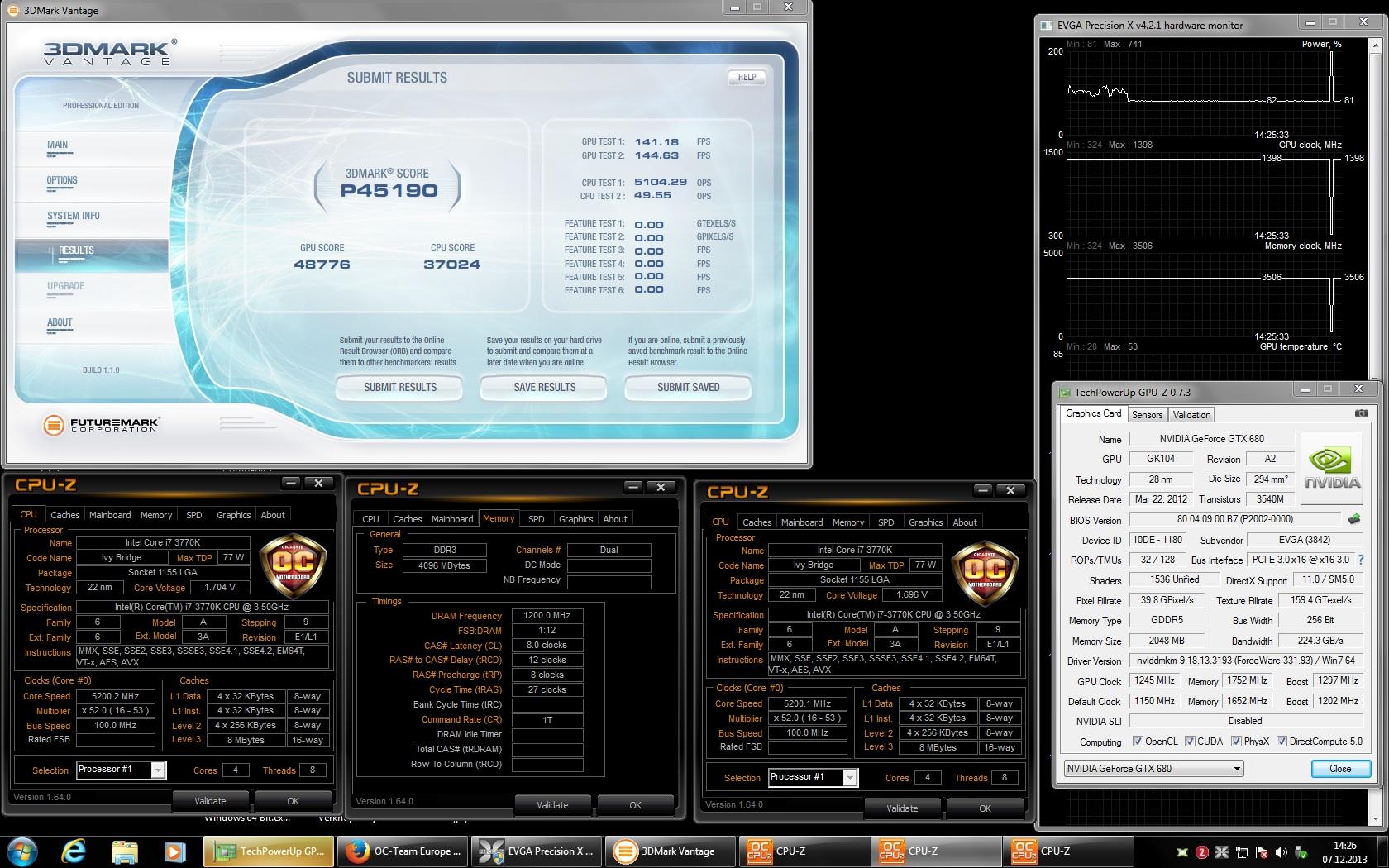
Task: Toggle the DirectCompute 5.0 checkbox
Action: (x=1282, y=742)
